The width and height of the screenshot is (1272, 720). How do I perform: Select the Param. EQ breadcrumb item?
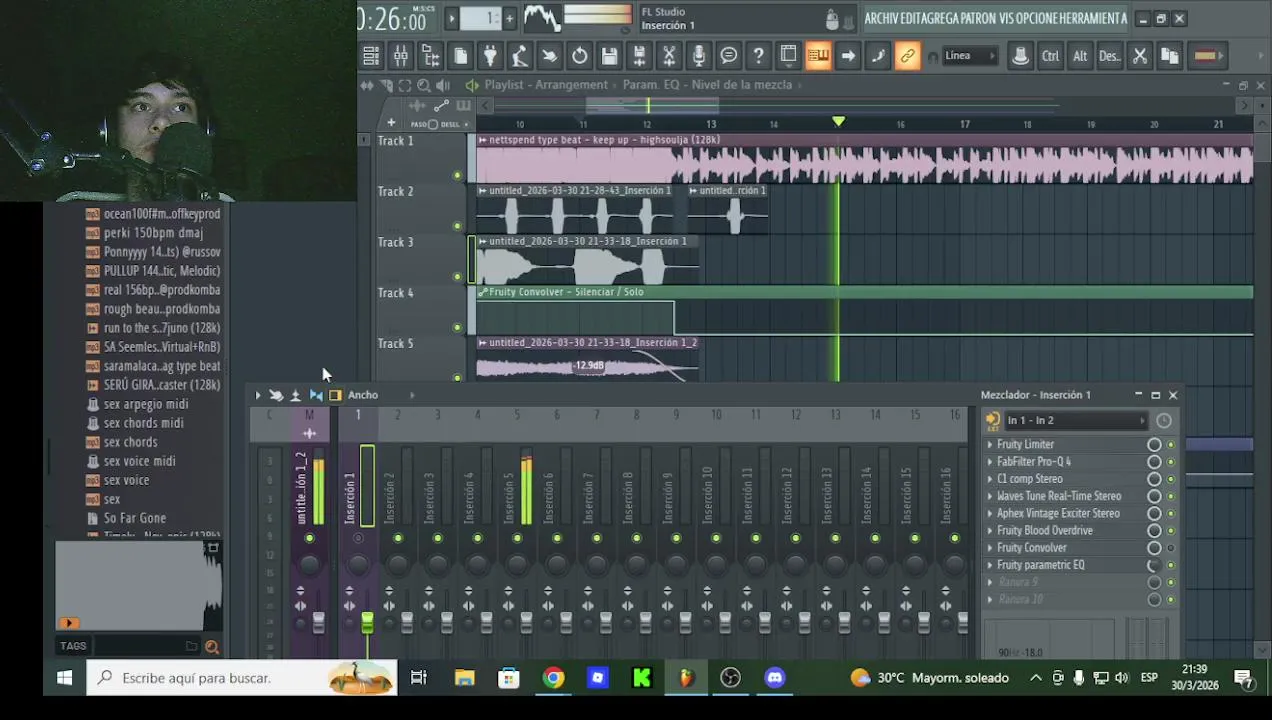coord(651,85)
